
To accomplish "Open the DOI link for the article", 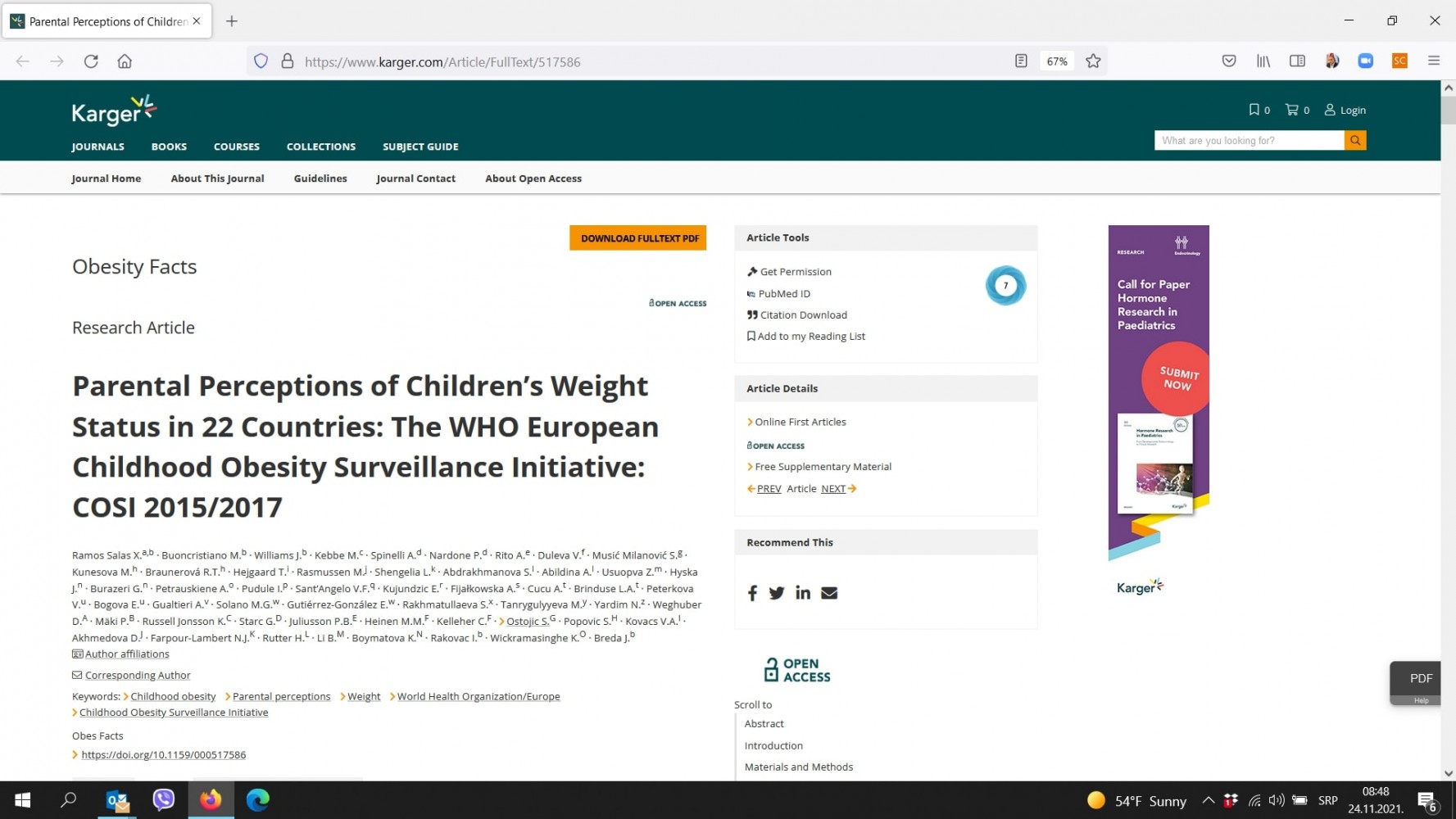I will tap(163, 755).
